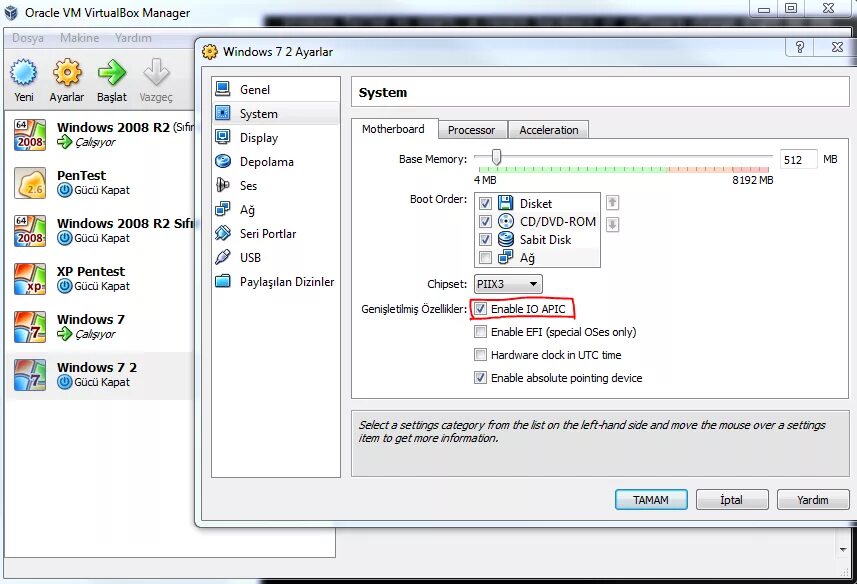The width and height of the screenshot is (857, 584).
Task: Click the Başlat green arrow icon
Action: (x=111, y=72)
